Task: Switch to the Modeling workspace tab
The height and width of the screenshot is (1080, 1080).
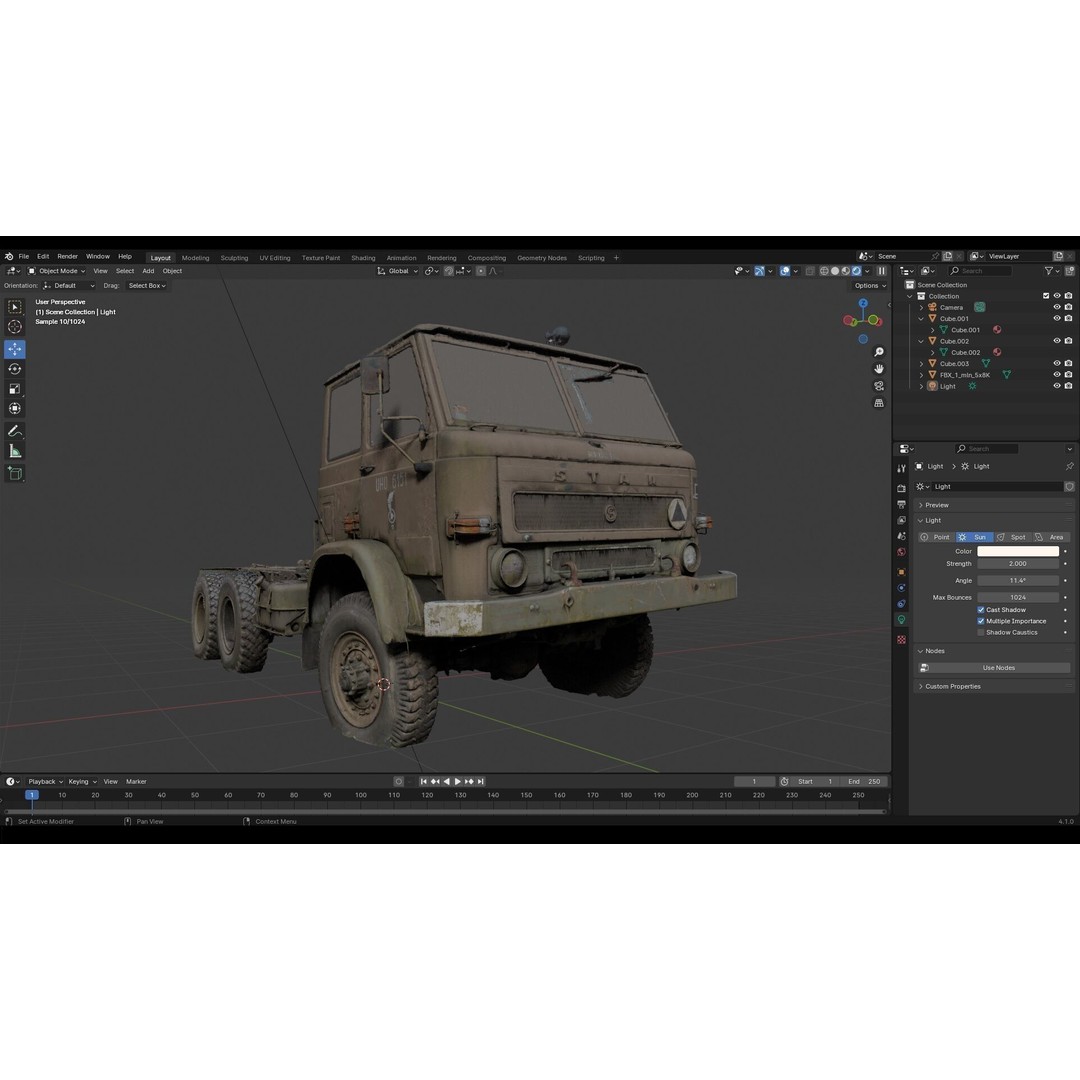Action: click(196, 258)
